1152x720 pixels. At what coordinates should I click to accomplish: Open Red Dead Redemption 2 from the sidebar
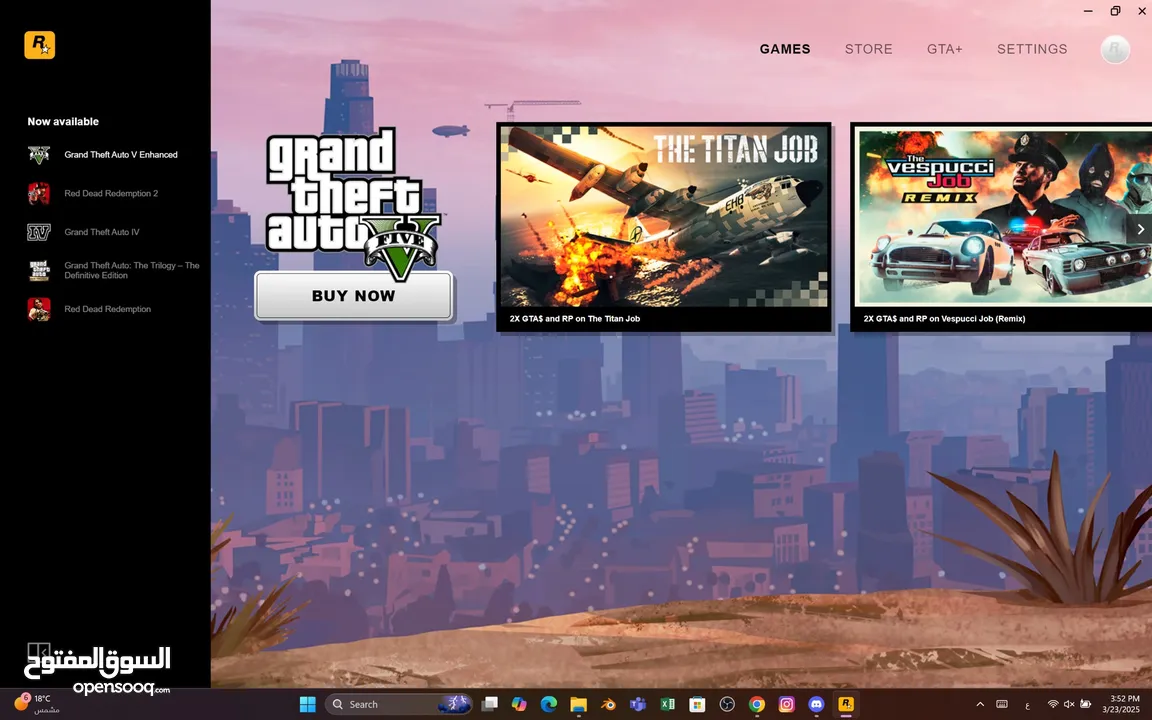[x=111, y=193]
